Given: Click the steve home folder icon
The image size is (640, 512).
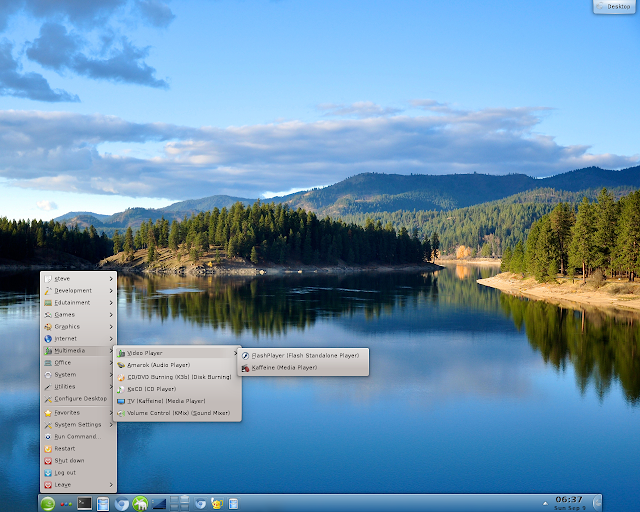Looking at the screenshot, I should (x=48, y=279).
